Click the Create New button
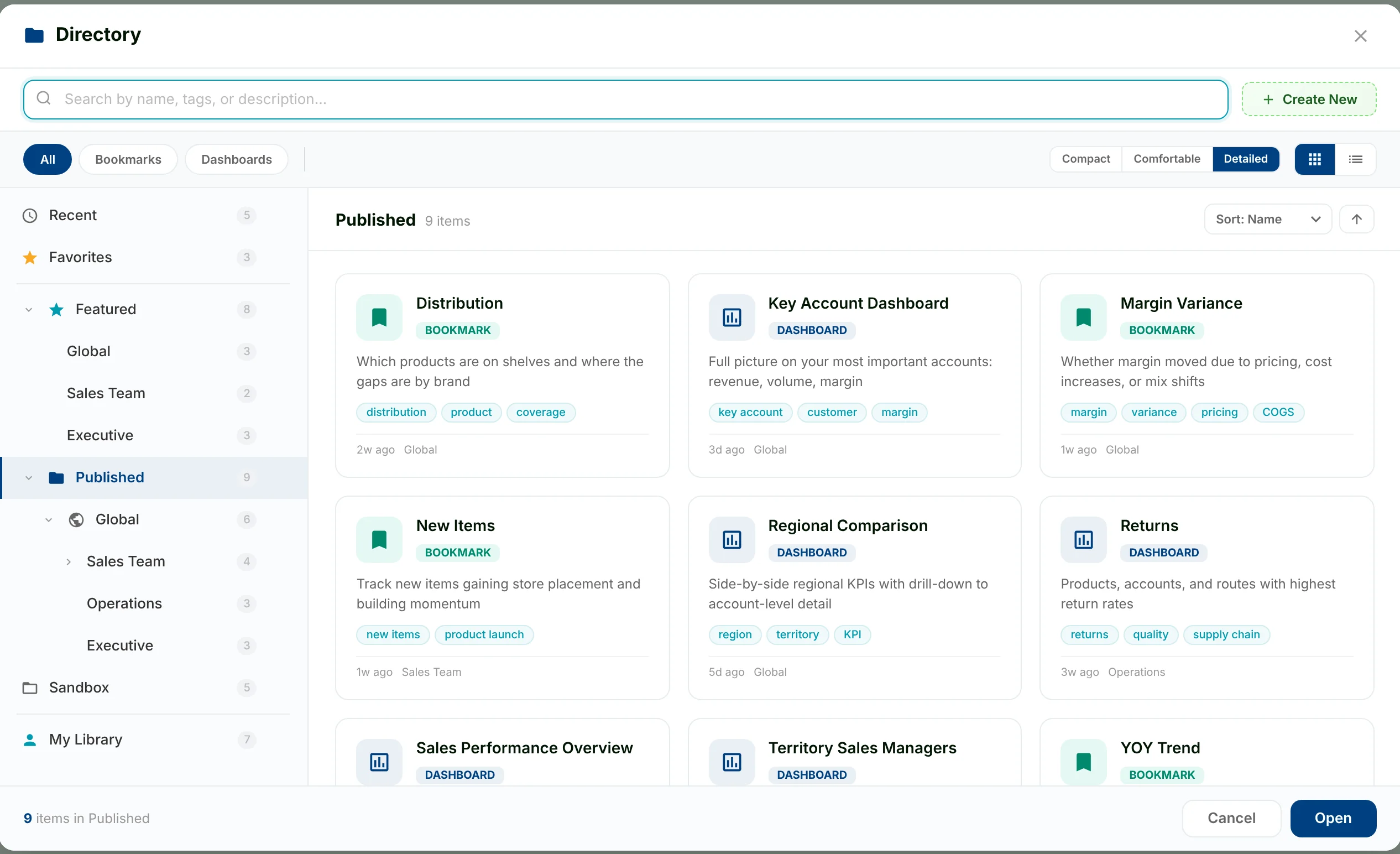 pyautogui.click(x=1309, y=99)
